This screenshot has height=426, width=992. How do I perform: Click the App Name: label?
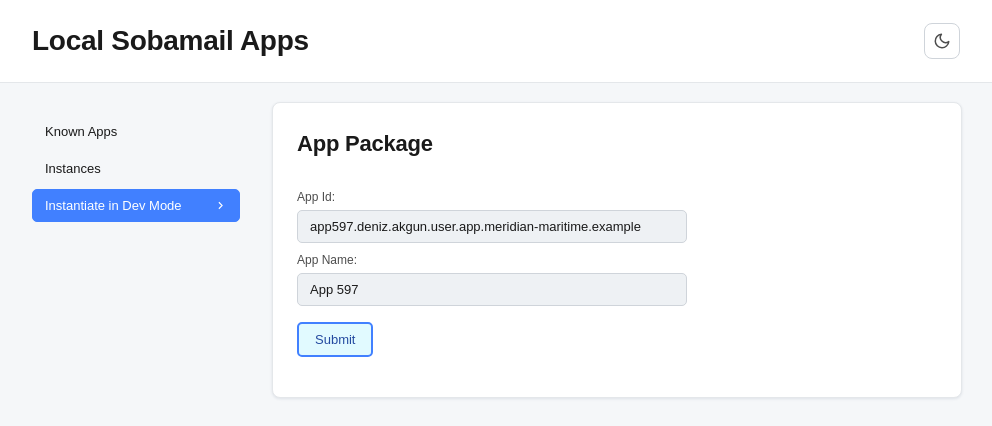(326, 260)
